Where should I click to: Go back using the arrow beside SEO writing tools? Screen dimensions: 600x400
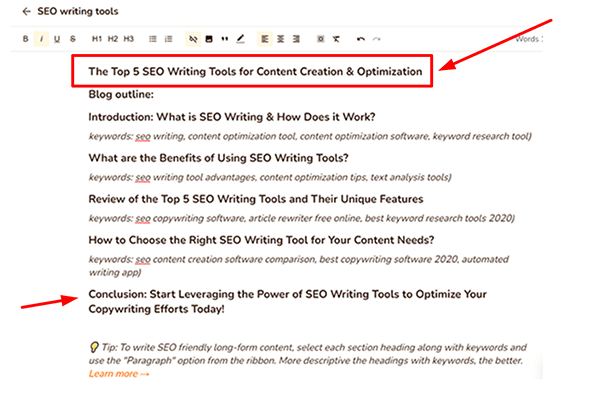click(26, 11)
